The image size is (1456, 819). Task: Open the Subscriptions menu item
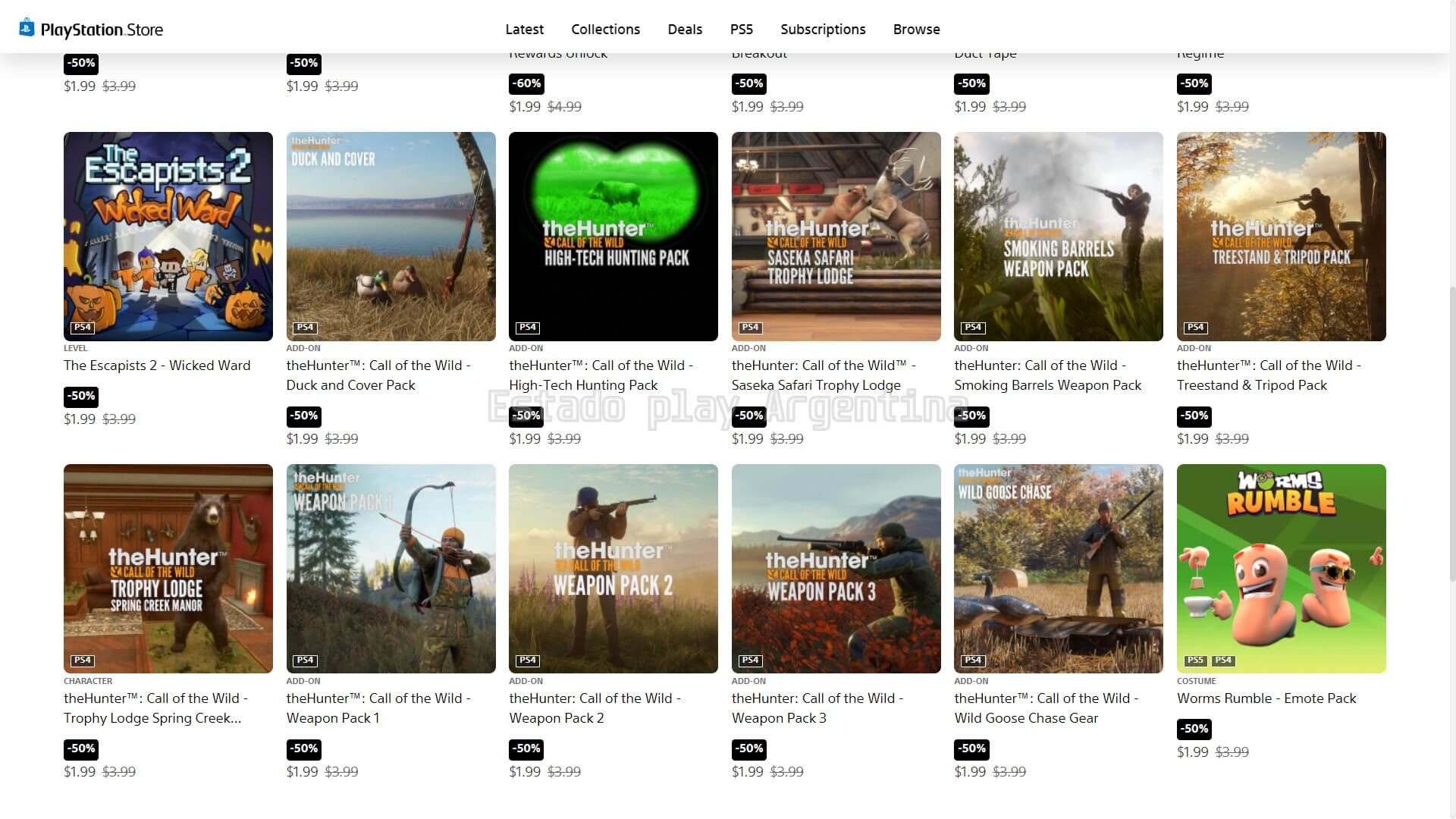[x=823, y=30]
